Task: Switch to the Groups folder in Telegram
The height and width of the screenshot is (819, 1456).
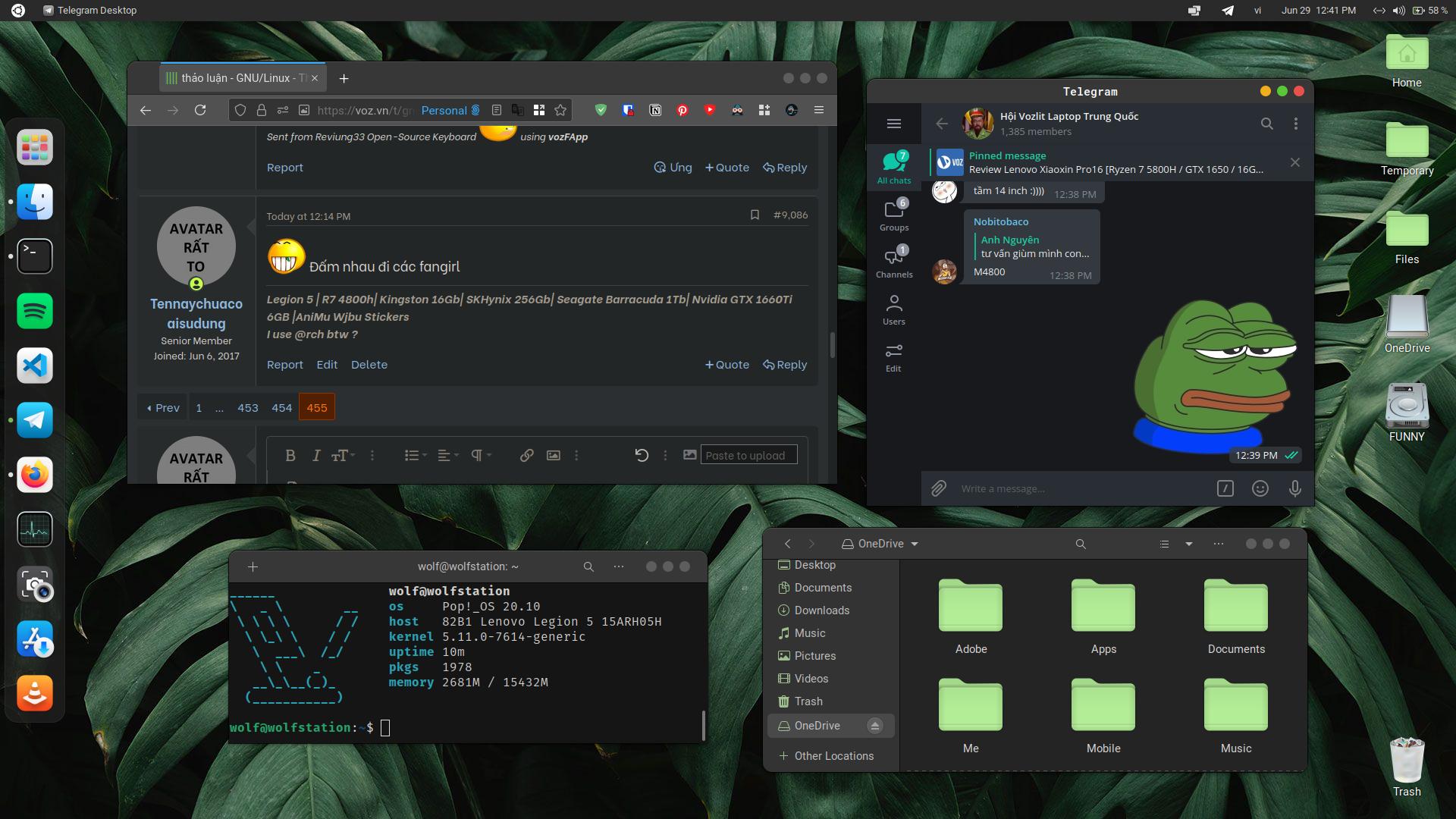Action: [x=894, y=215]
